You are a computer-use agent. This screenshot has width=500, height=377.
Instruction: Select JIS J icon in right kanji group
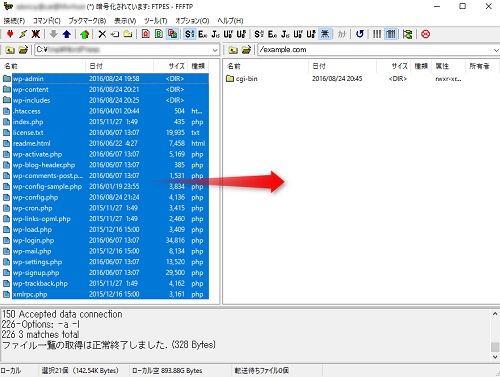click(x=285, y=34)
